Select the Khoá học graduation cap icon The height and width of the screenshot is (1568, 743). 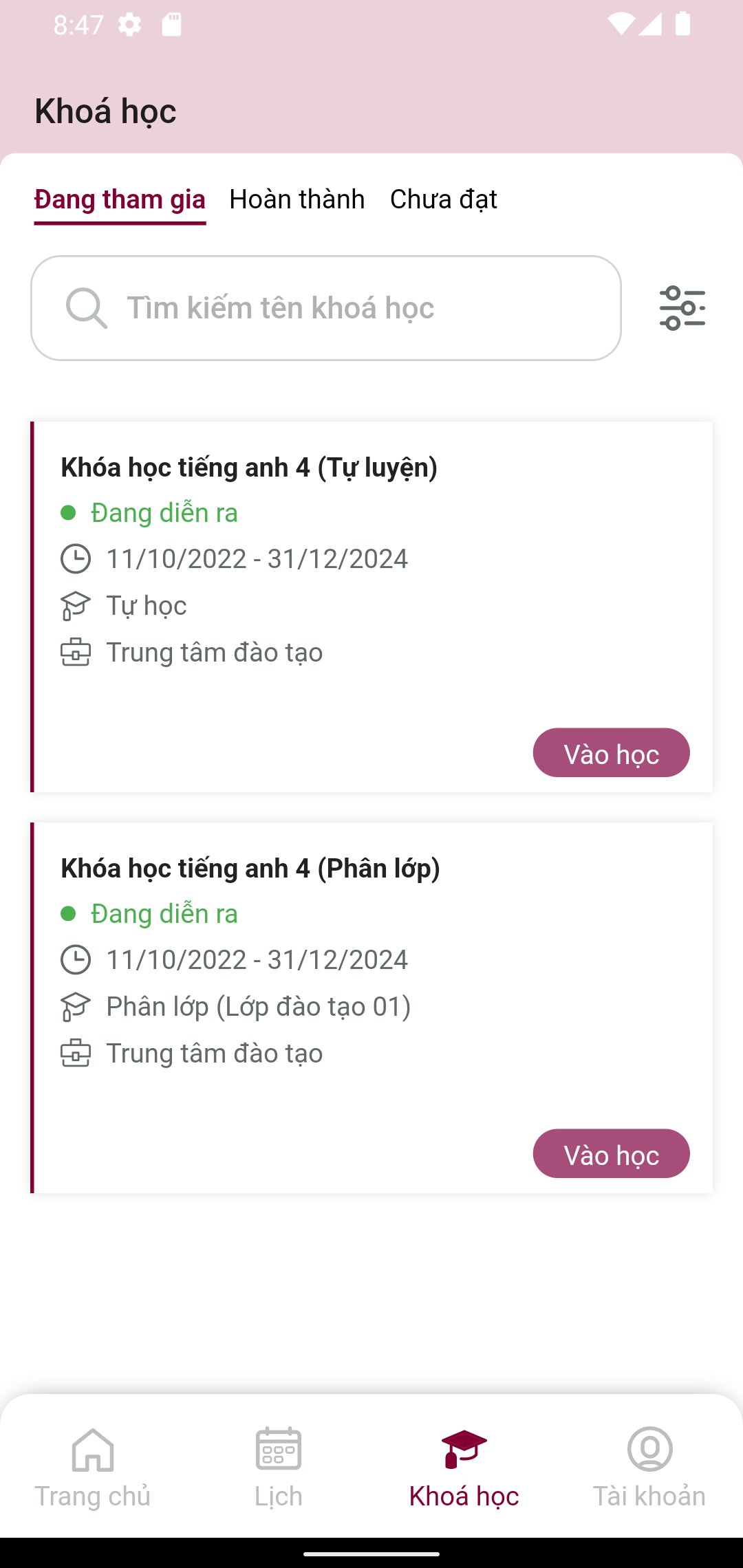tap(464, 1449)
